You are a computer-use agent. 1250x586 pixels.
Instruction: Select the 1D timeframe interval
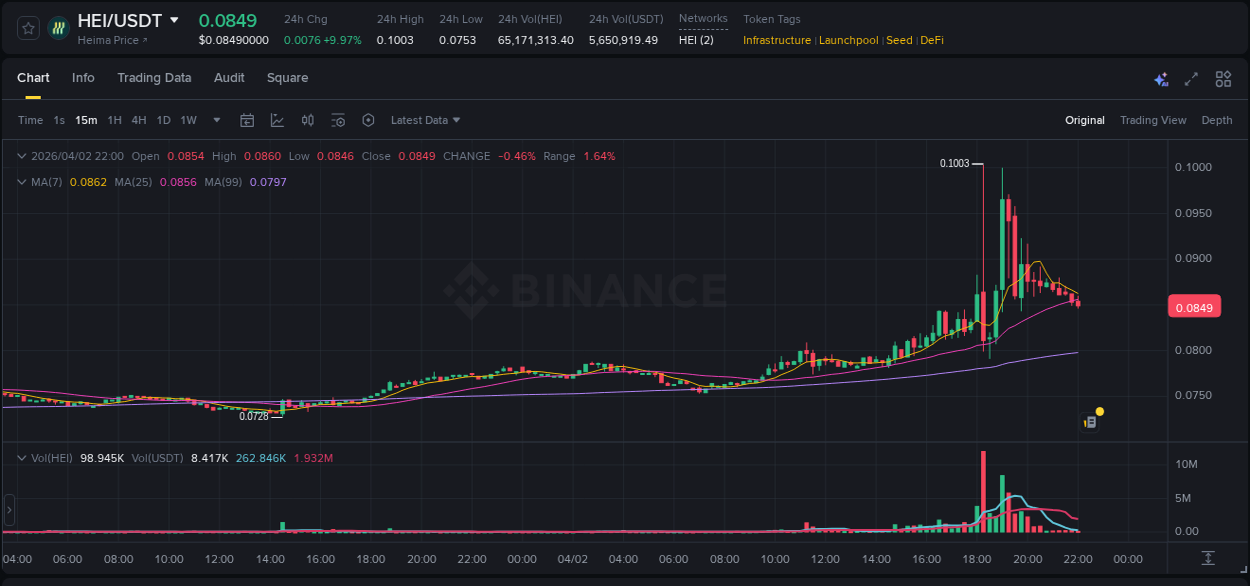coord(163,120)
